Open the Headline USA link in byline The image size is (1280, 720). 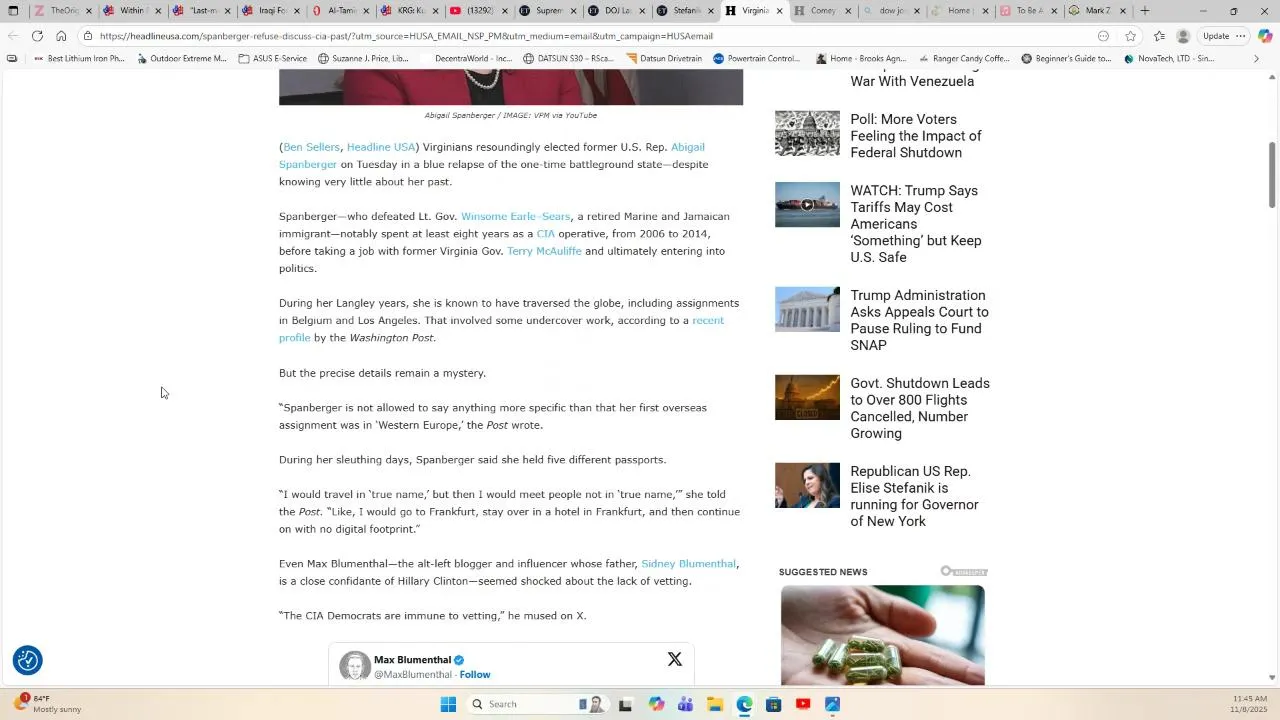[x=380, y=147]
